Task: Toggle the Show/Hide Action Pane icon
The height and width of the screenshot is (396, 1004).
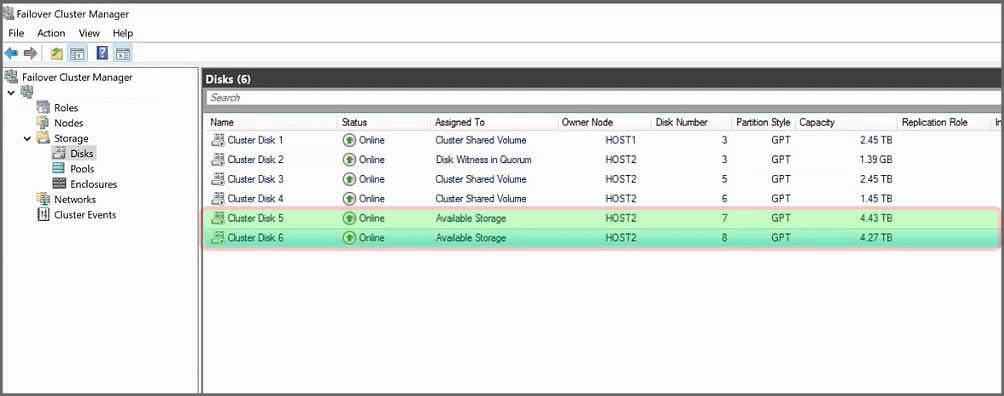Action: [123, 53]
